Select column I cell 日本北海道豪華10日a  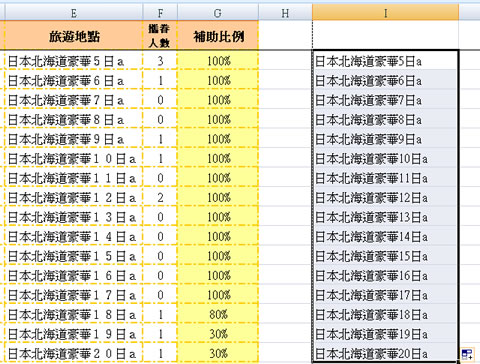pyautogui.click(x=386, y=159)
